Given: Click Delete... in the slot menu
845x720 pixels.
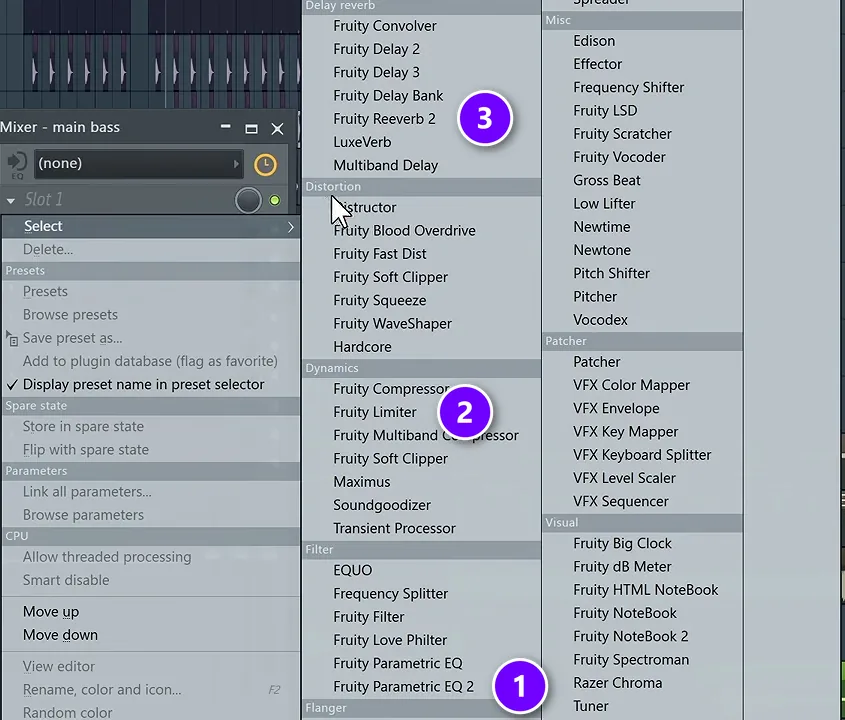Looking at the screenshot, I should click(151, 250).
